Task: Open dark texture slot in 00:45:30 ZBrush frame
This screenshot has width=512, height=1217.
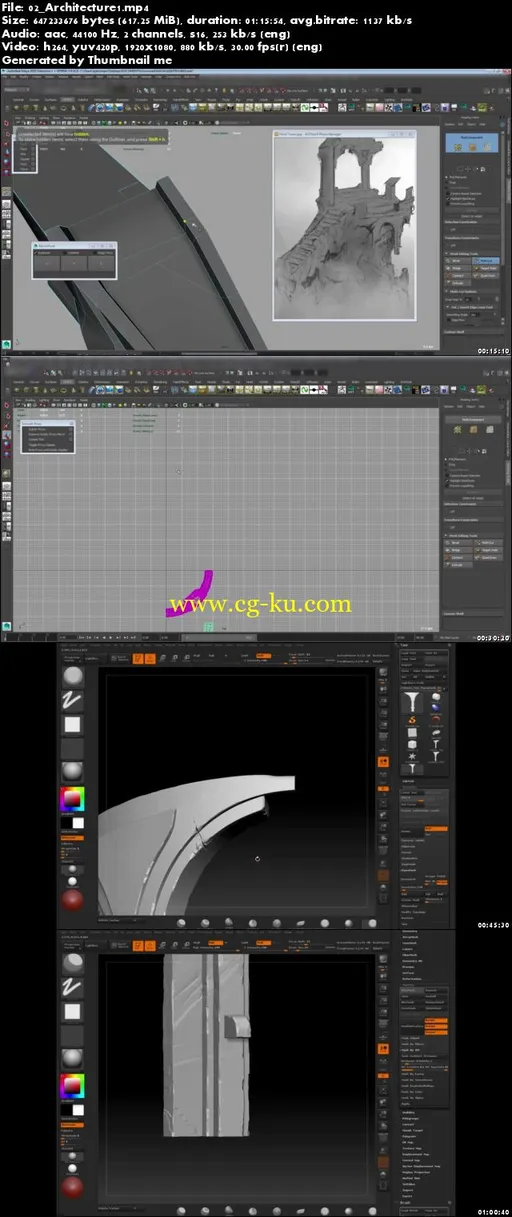Action: [x=72, y=749]
